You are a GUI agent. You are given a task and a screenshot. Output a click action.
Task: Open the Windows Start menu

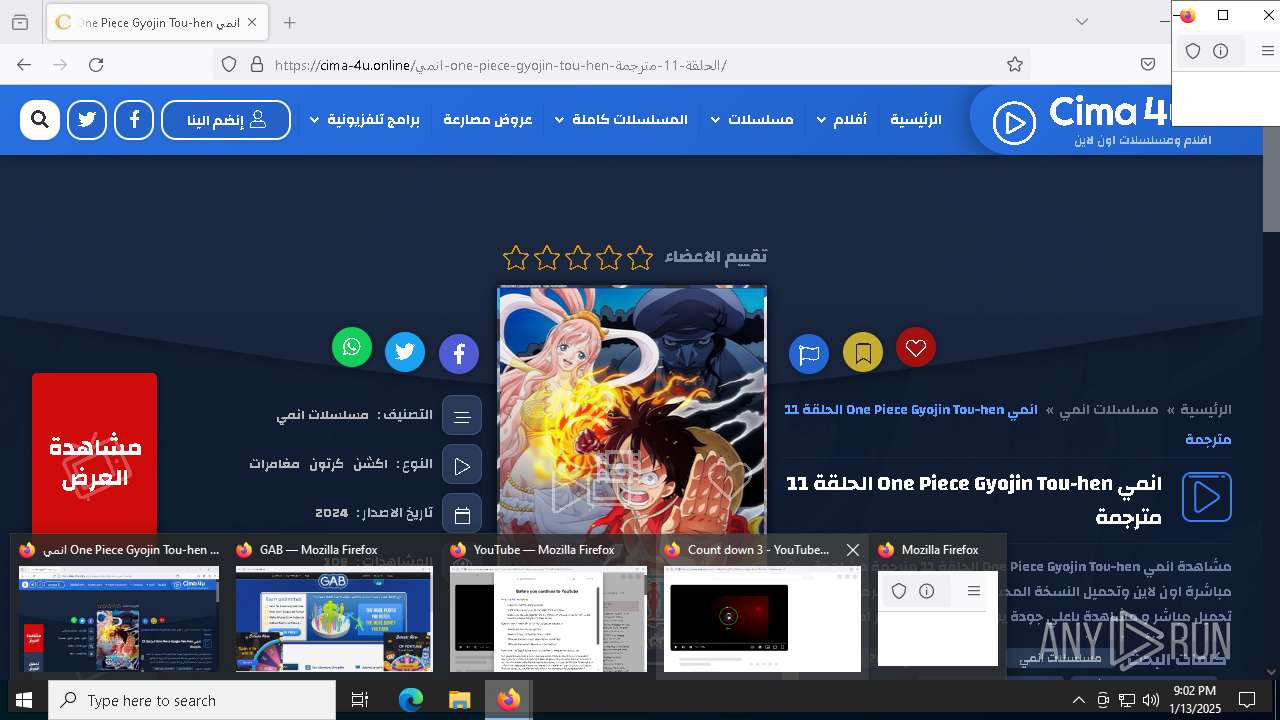24,700
